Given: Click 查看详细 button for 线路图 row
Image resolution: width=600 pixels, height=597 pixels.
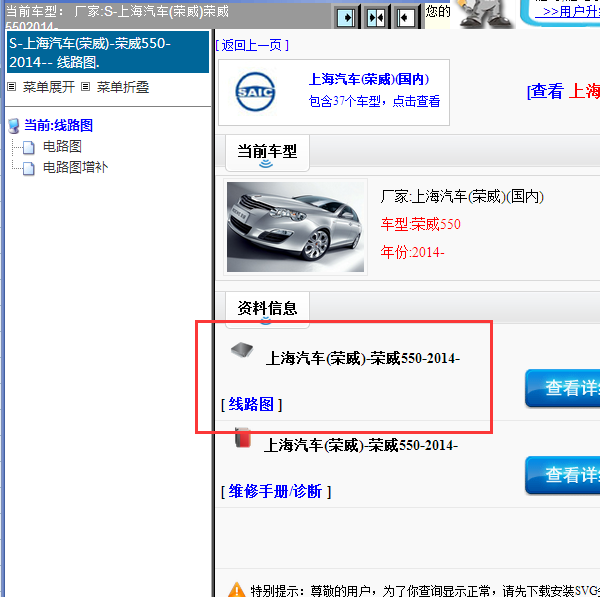Looking at the screenshot, I should [x=562, y=388].
